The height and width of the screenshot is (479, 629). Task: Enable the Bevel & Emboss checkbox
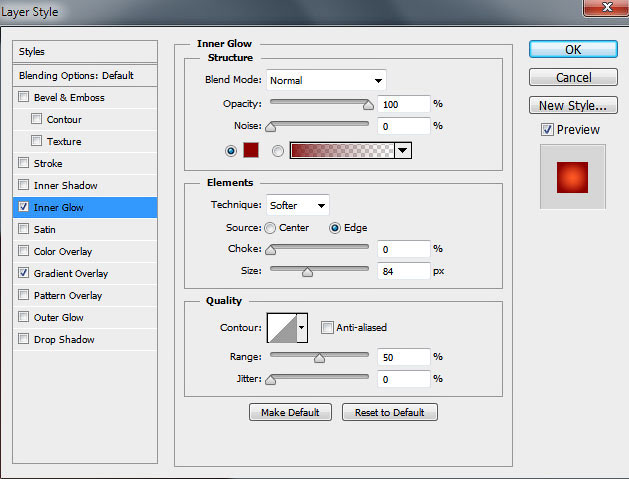24,97
